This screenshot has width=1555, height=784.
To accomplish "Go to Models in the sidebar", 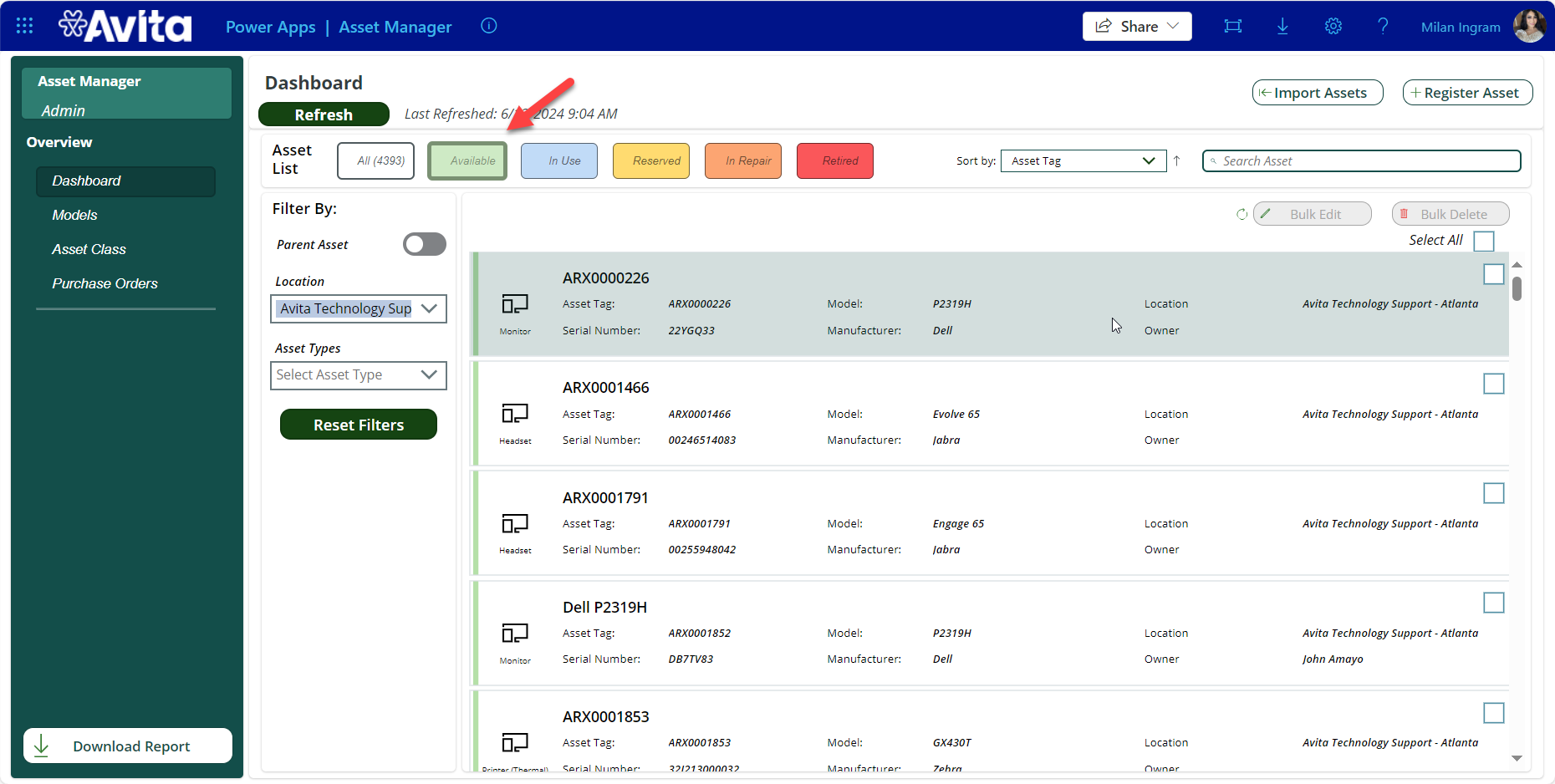I will pyautogui.click(x=74, y=215).
